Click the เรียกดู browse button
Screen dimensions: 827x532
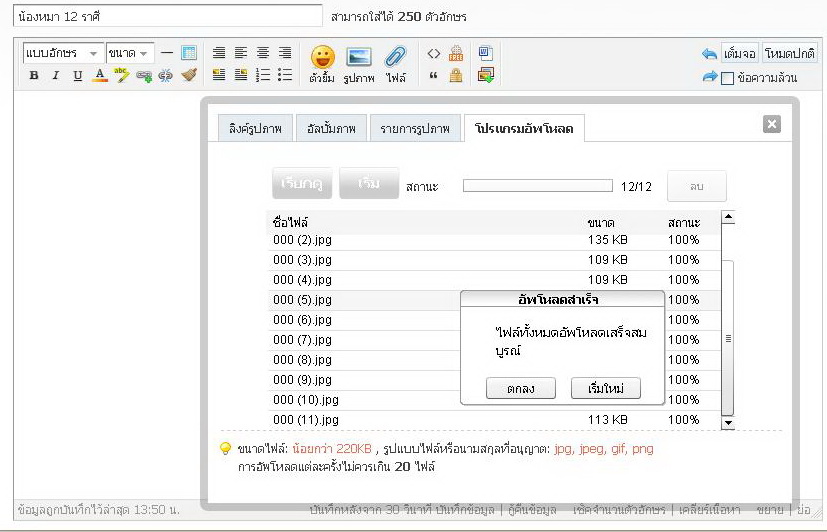coord(302,183)
